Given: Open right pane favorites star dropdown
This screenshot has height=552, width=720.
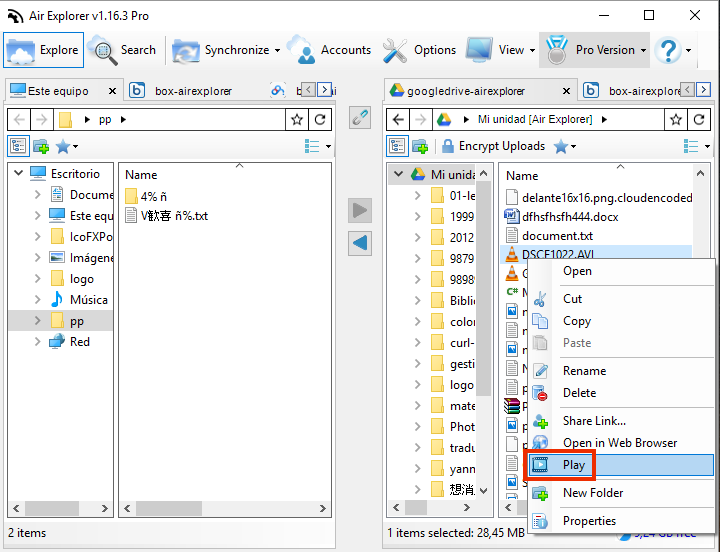Looking at the screenshot, I should pos(565,147).
